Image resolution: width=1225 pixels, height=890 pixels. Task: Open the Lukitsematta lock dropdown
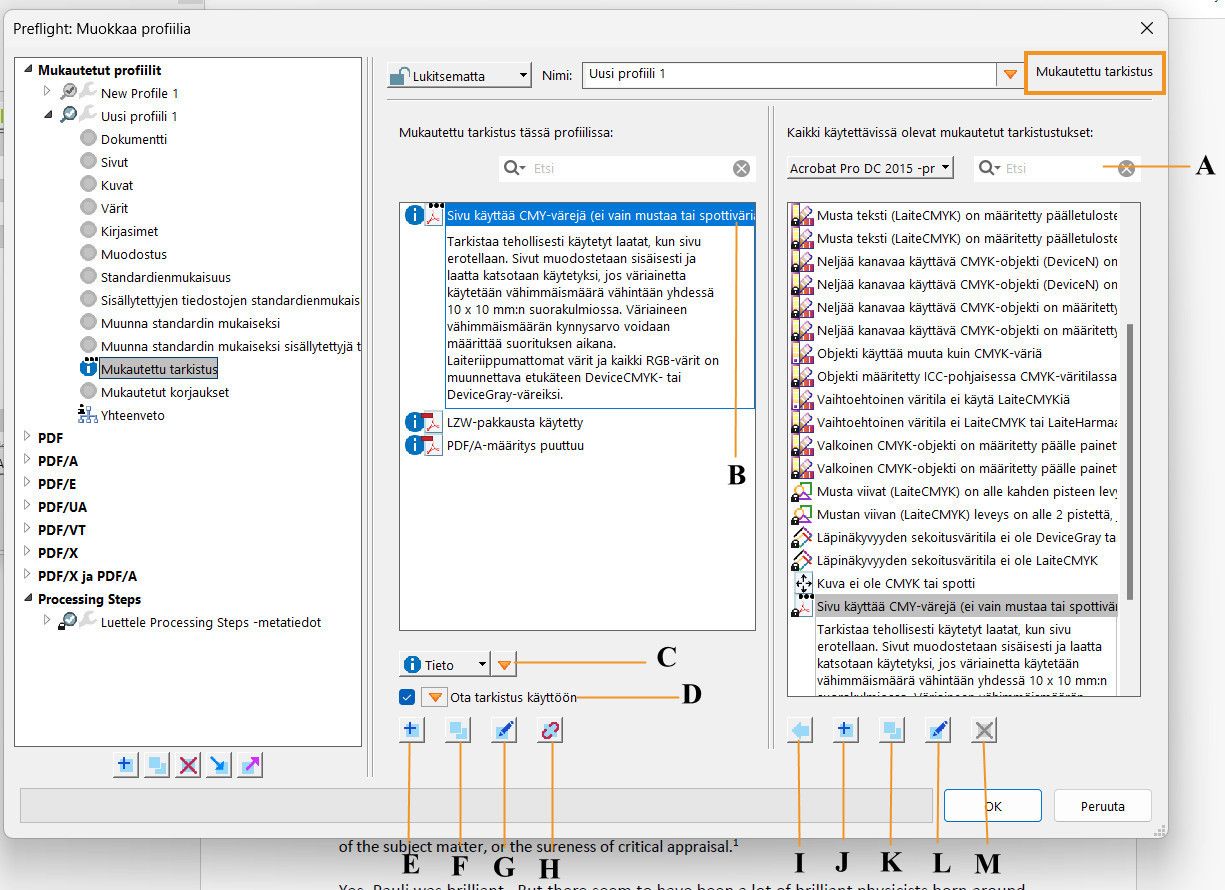tap(459, 75)
